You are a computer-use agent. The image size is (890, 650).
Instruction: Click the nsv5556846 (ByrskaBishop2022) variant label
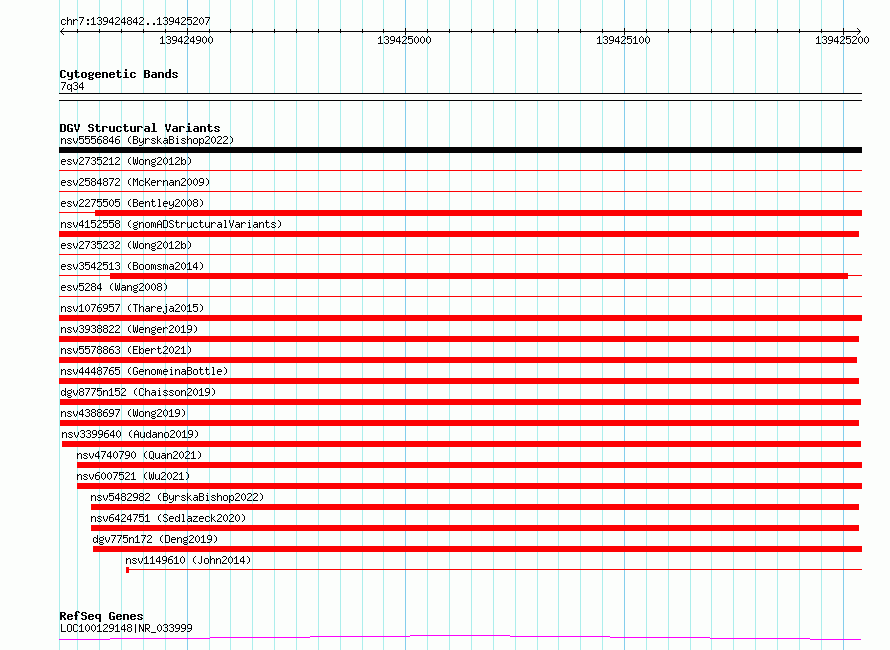(x=147, y=140)
